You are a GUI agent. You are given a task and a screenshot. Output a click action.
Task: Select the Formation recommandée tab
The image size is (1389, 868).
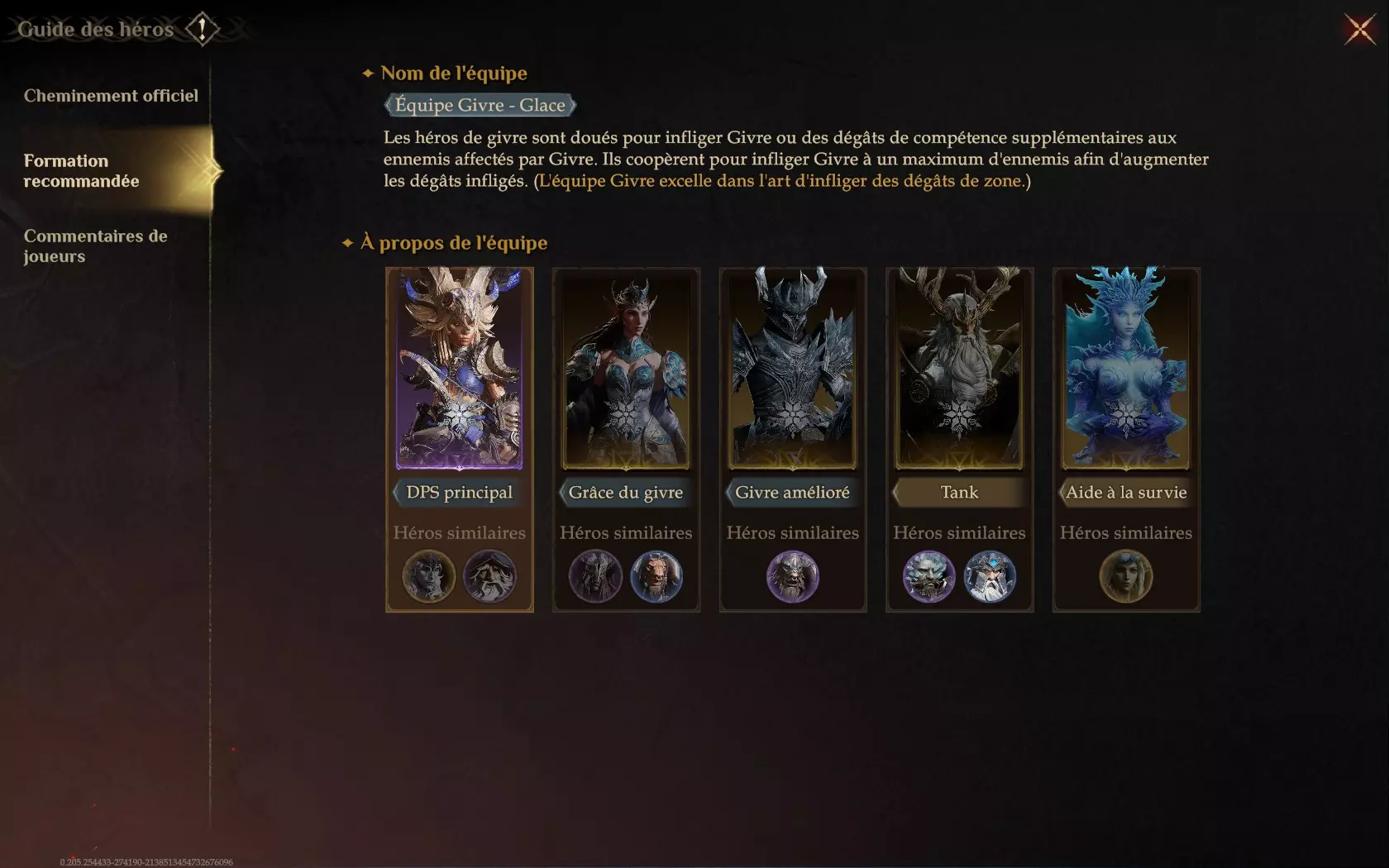[x=81, y=171]
